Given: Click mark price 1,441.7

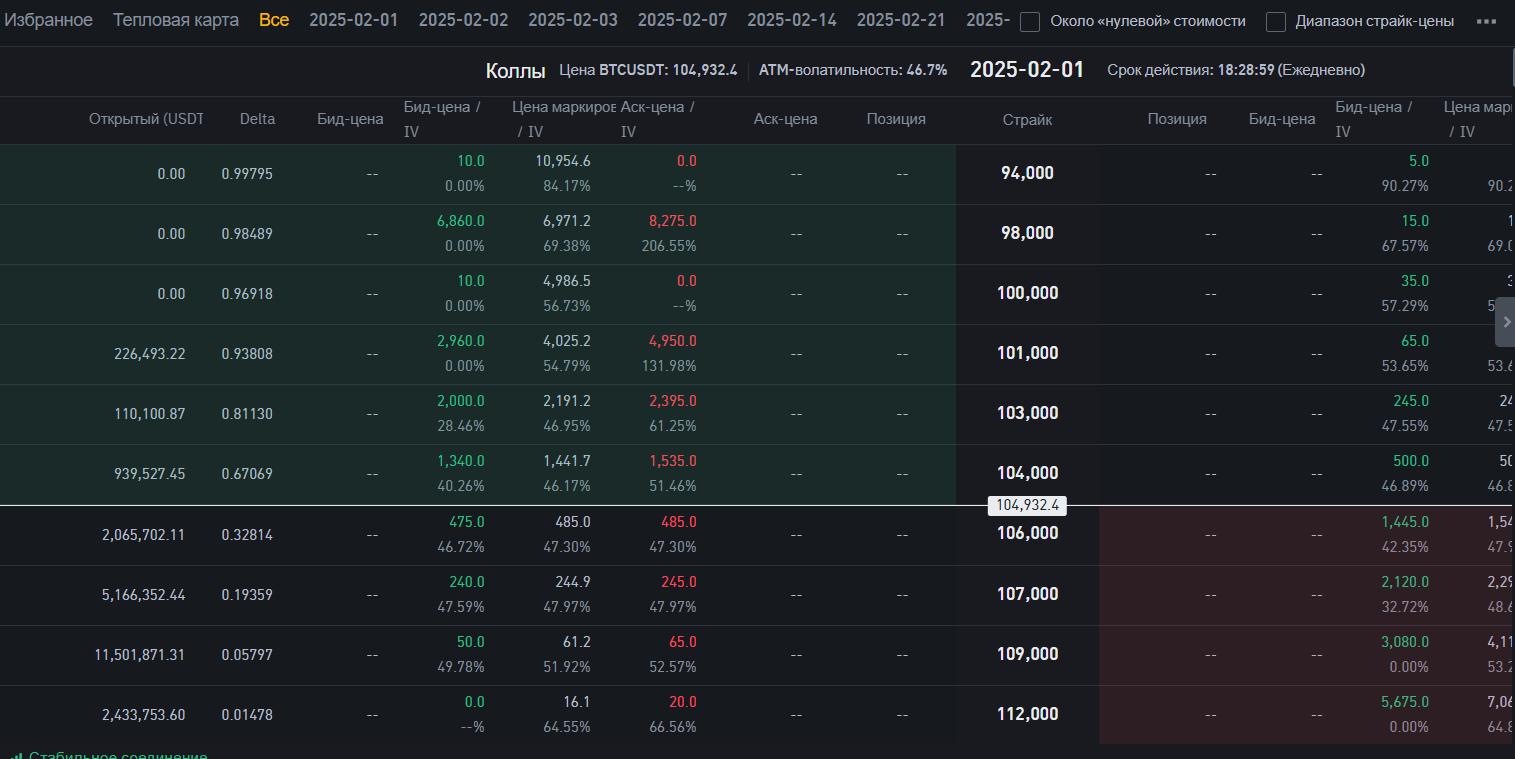Looking at the screenshot, I should coord(567,461).
